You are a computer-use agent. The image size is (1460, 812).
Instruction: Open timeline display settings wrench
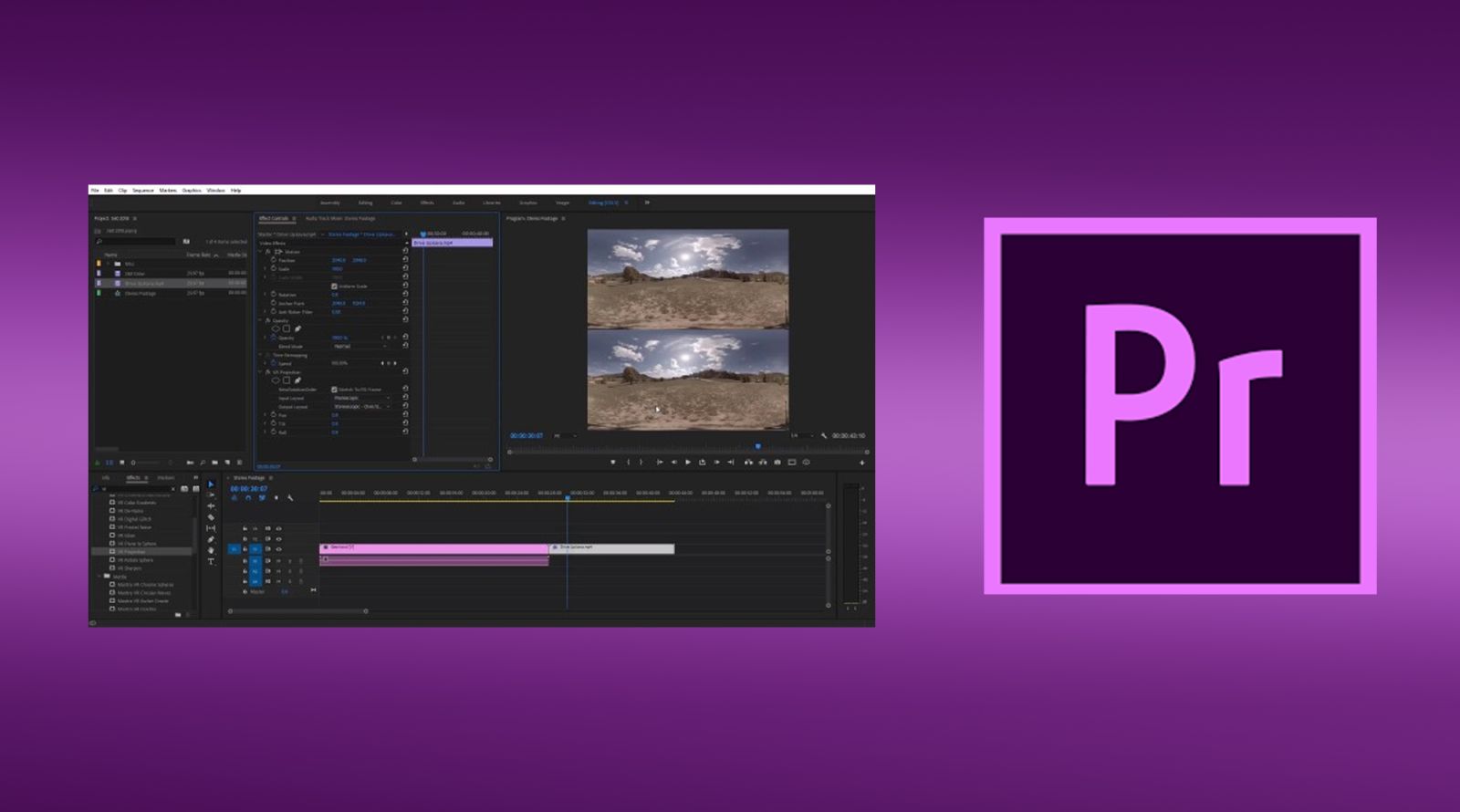coord(290,498)
